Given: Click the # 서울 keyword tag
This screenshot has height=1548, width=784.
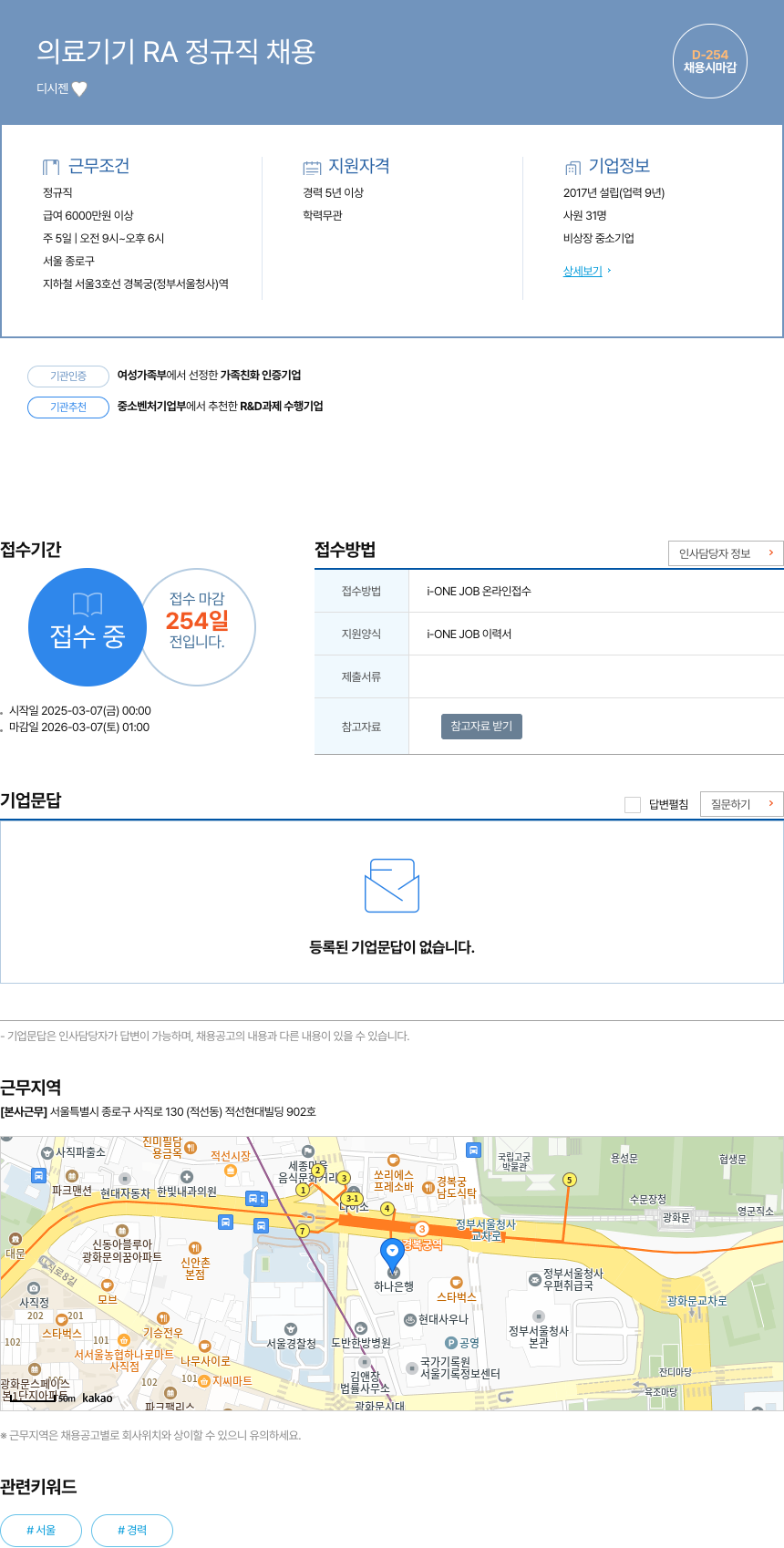Looking at the screenshot, I should point(41,1531).
